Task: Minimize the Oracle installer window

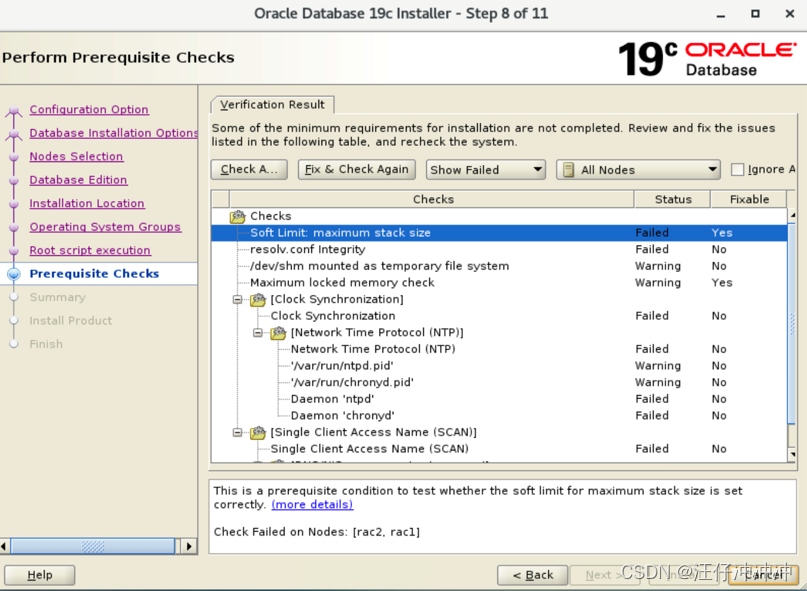Action: pyautogui.click(x=721, y=14)
